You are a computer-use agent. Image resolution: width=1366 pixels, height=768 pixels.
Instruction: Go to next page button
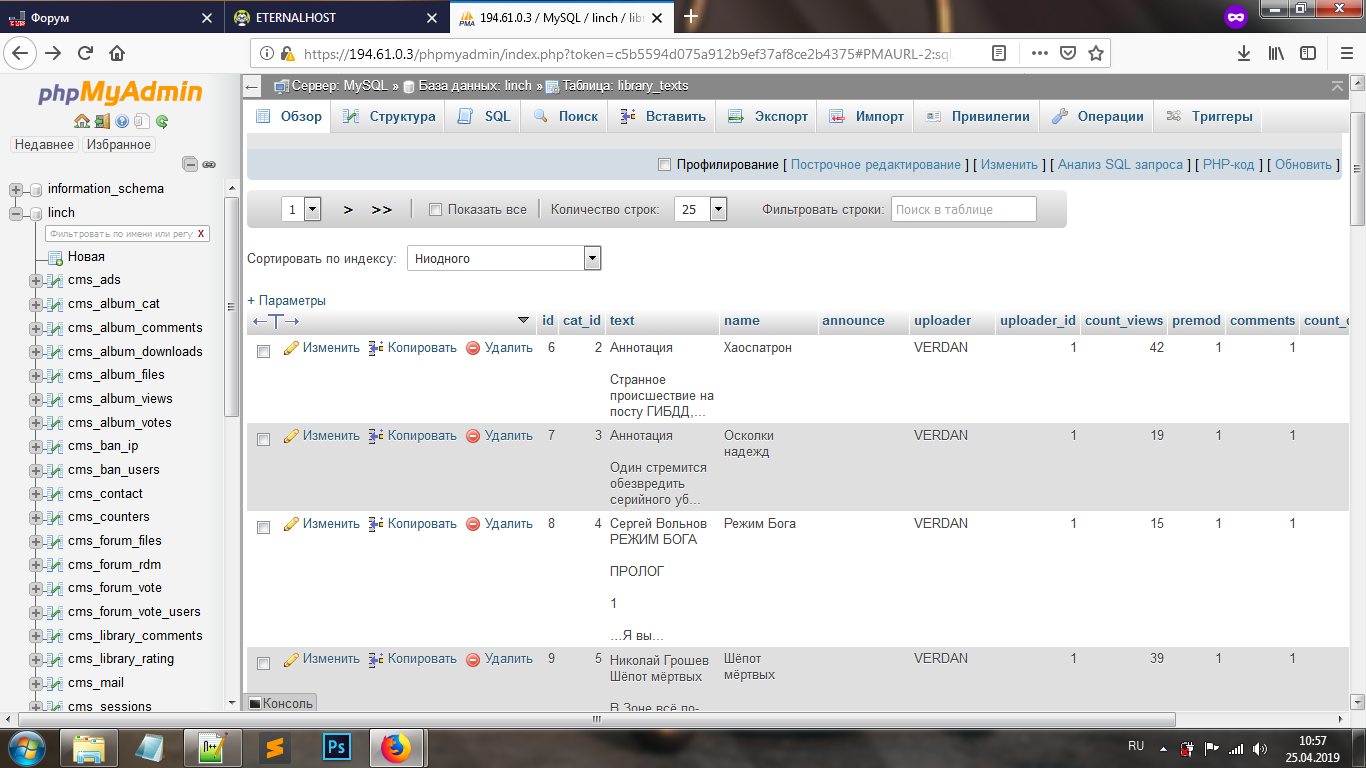348,210
